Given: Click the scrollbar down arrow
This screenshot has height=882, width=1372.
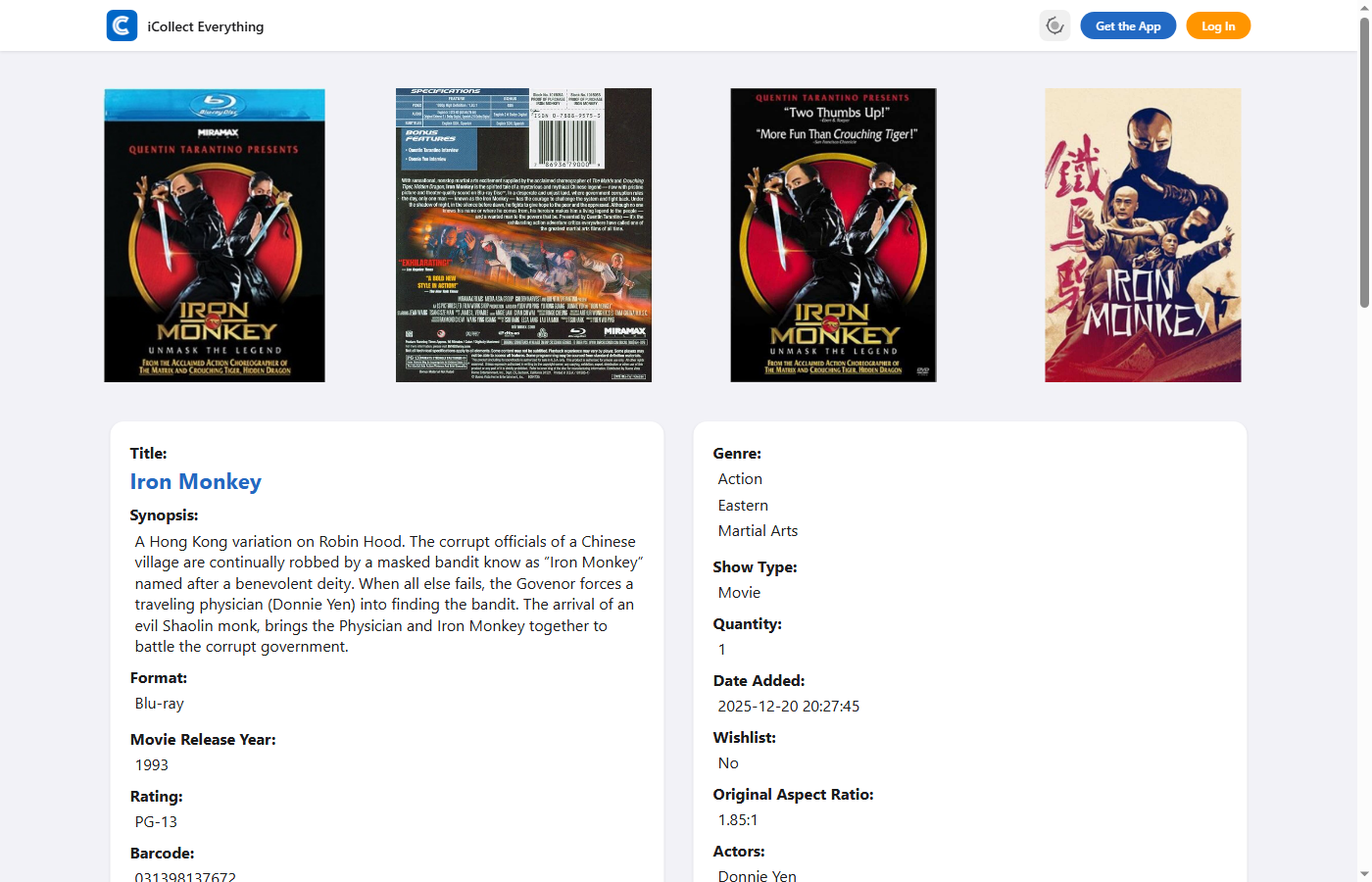Looking at the screenshot, I should [1364, 874].
